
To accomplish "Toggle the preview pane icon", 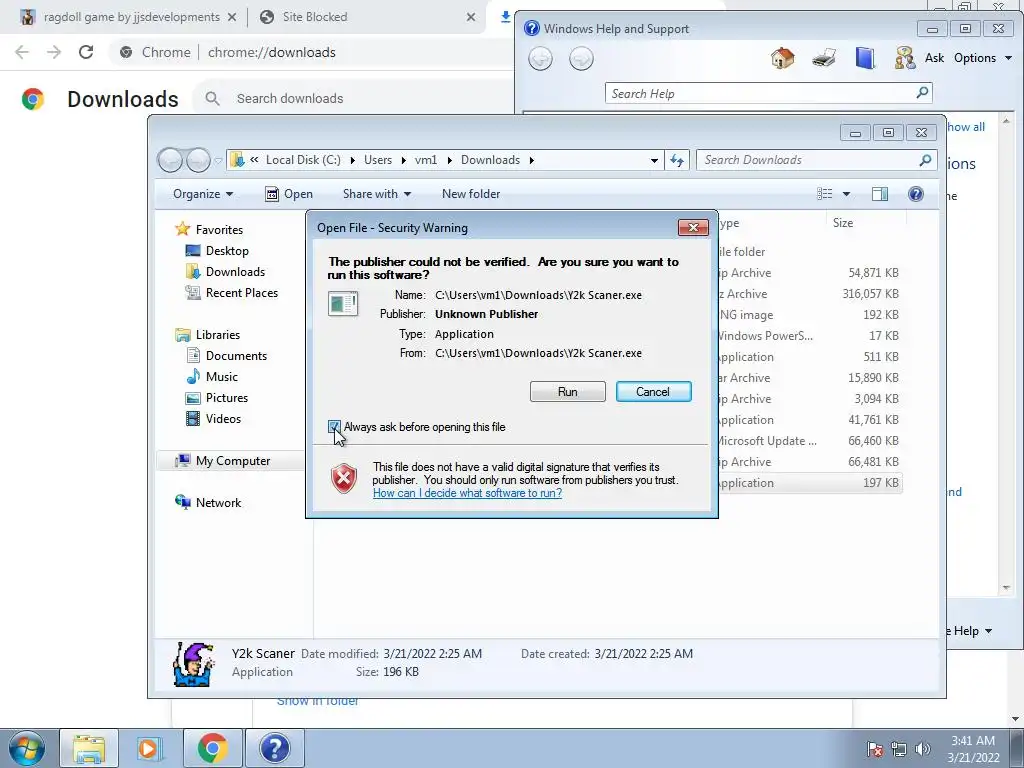I will pyautogui.click(x=880, y=194).
